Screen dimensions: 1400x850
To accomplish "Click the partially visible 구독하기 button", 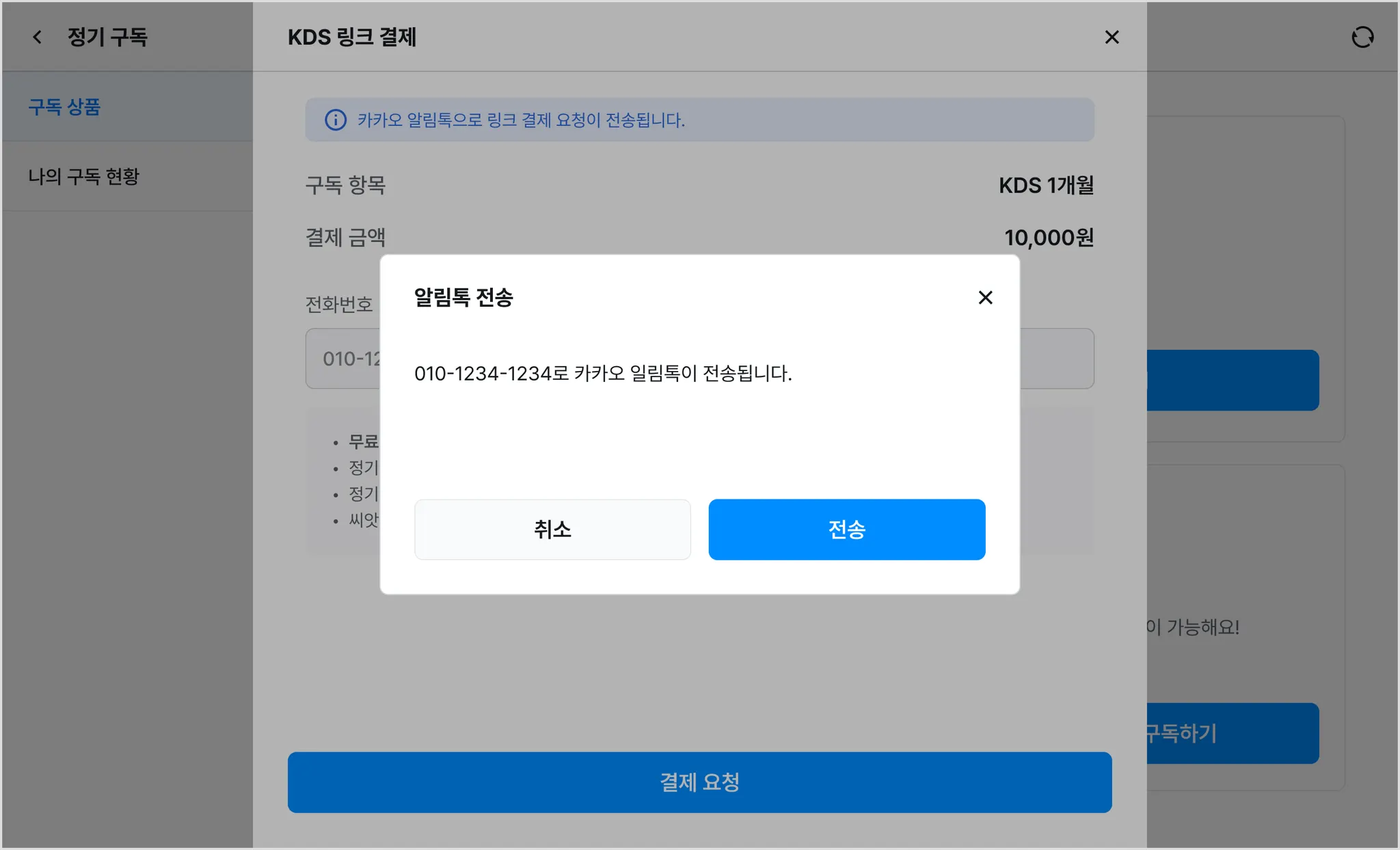I will pyautogui.click(x=1232, y=733).
